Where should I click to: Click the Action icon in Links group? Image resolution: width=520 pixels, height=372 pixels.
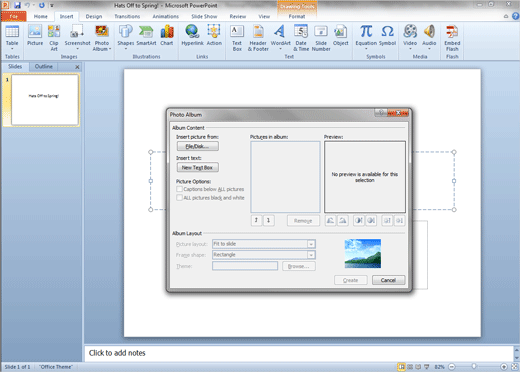(x=214, y=32)
